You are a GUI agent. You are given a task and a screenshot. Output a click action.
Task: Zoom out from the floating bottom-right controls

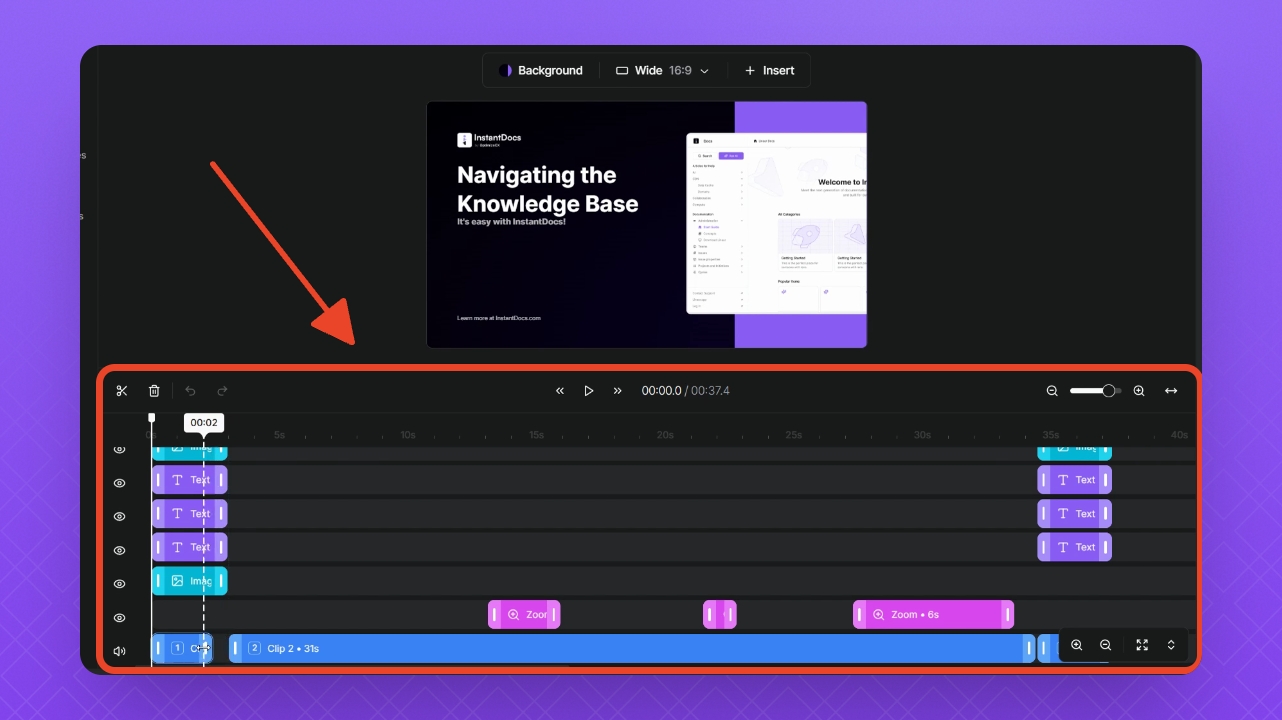(x=1105, y=646)
